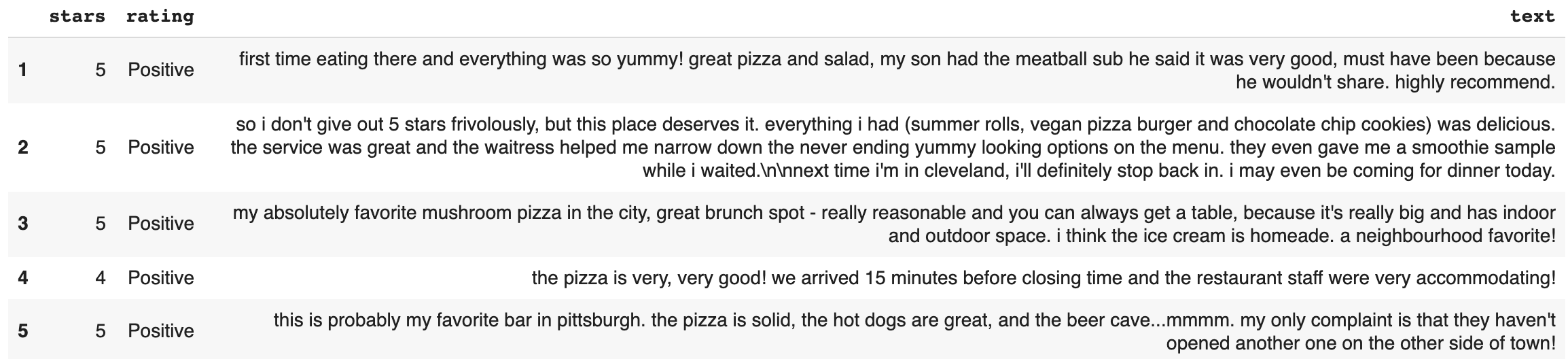Select row index 3
The width and height of the screenshot is (1568, 359).
tap(23, 224)
